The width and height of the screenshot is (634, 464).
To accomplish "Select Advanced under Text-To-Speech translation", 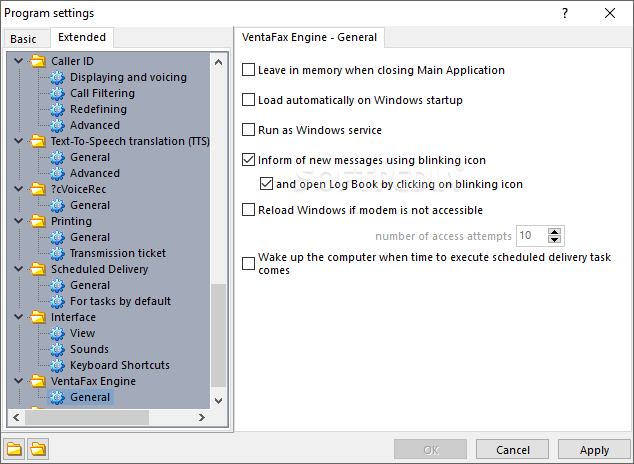I will coord(95,173).
